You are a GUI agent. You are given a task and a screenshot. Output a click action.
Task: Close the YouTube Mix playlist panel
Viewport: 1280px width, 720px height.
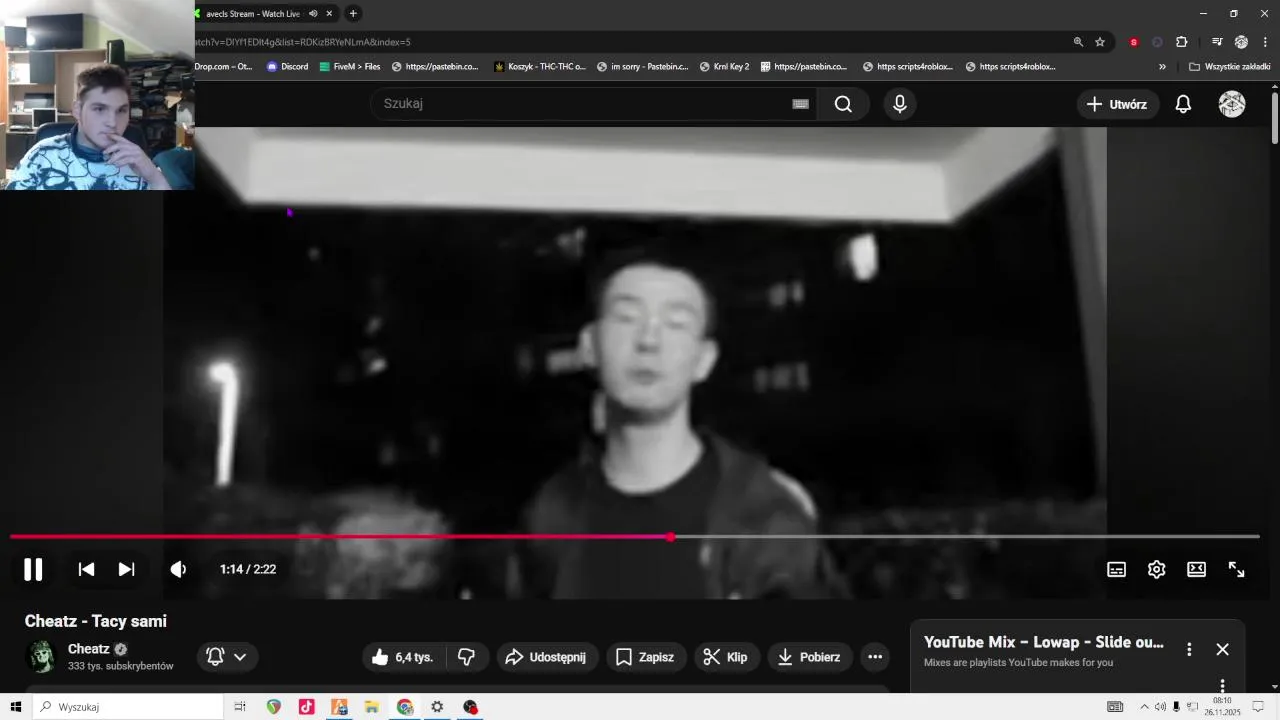point(1222,649)
